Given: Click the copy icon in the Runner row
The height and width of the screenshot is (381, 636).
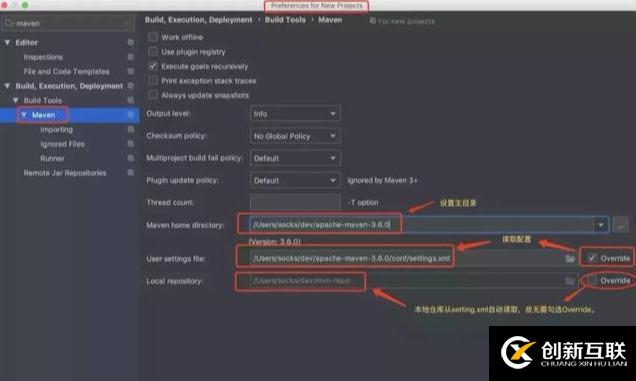Looking at the screenshot, I should coord(131,158).
